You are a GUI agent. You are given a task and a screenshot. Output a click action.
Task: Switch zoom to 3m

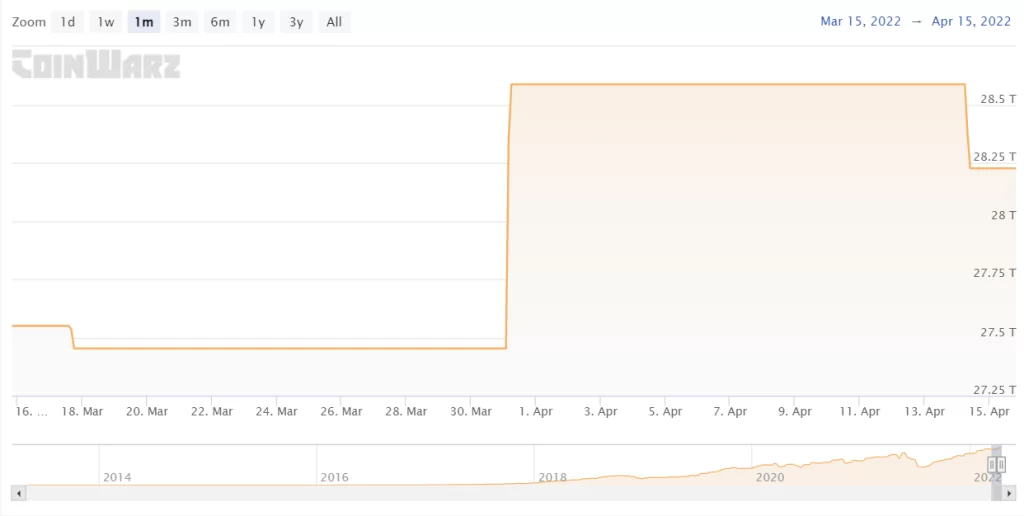[x=182, y=22]
